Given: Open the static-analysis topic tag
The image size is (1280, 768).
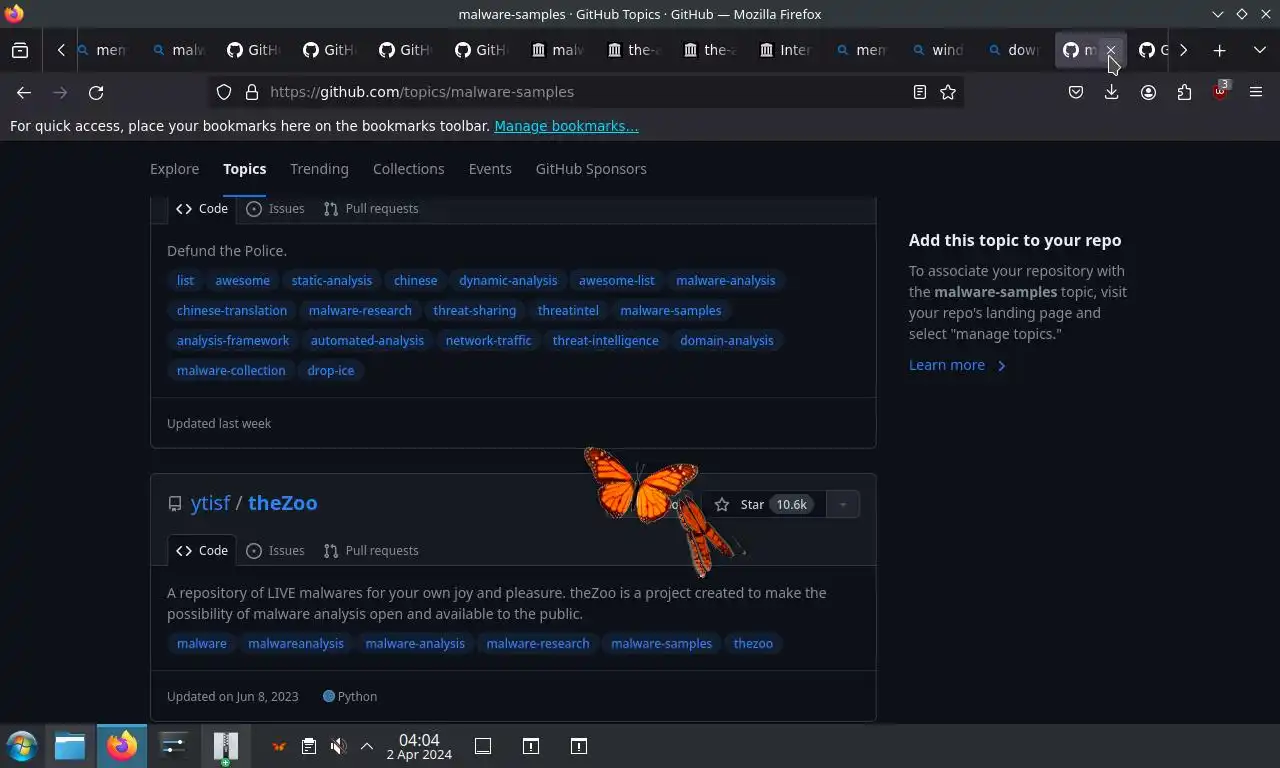Looking at the screenshot, I should point(331,281).
